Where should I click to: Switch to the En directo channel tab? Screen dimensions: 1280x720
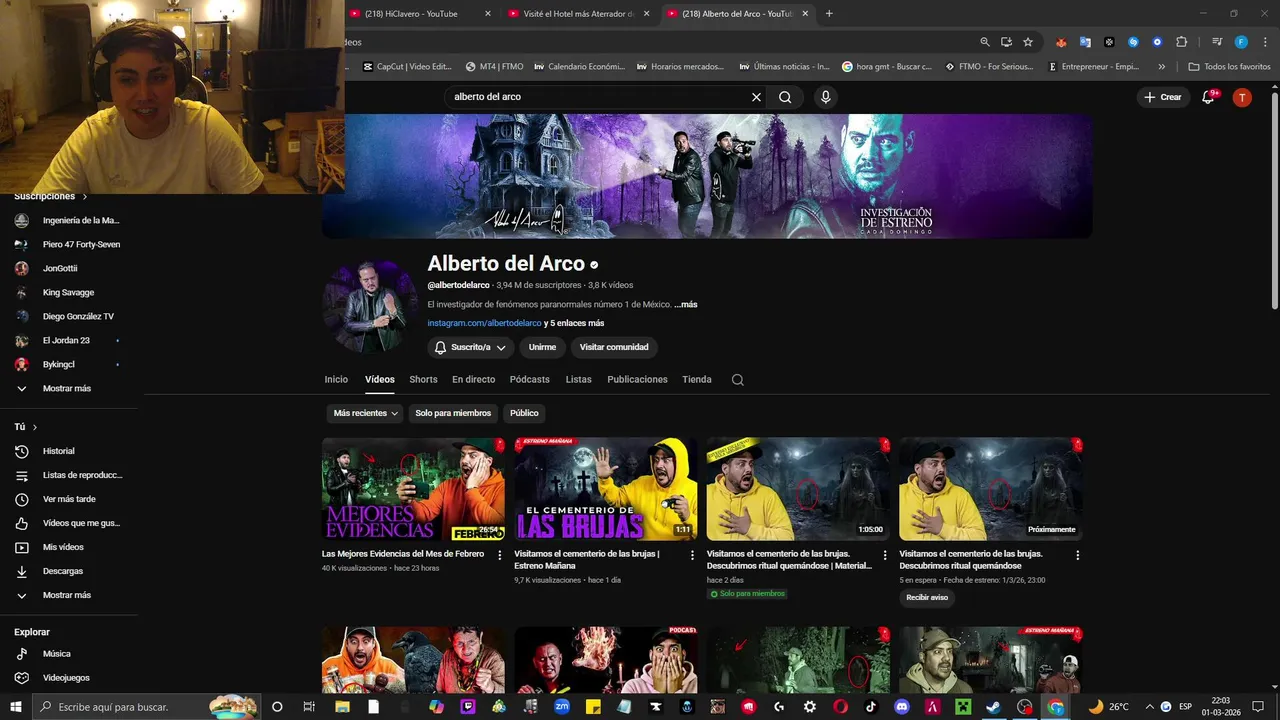click(x=473, y=380)
